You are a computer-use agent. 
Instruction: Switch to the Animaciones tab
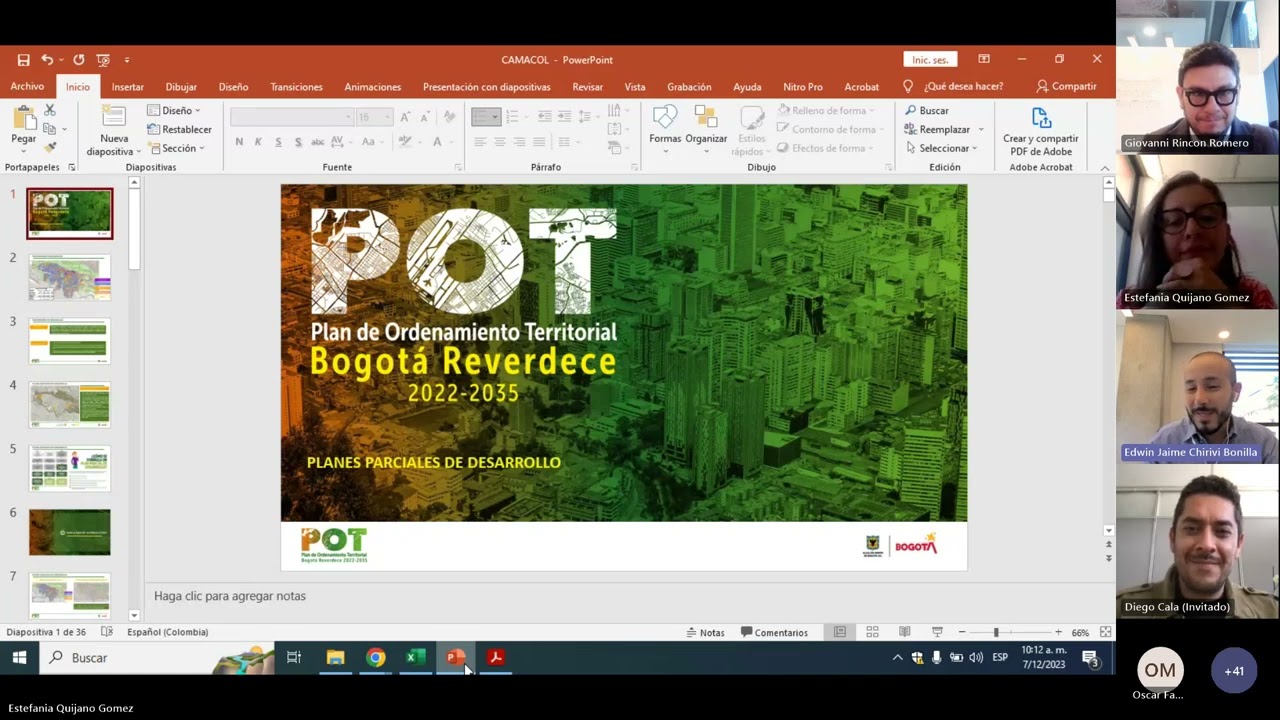372,87
